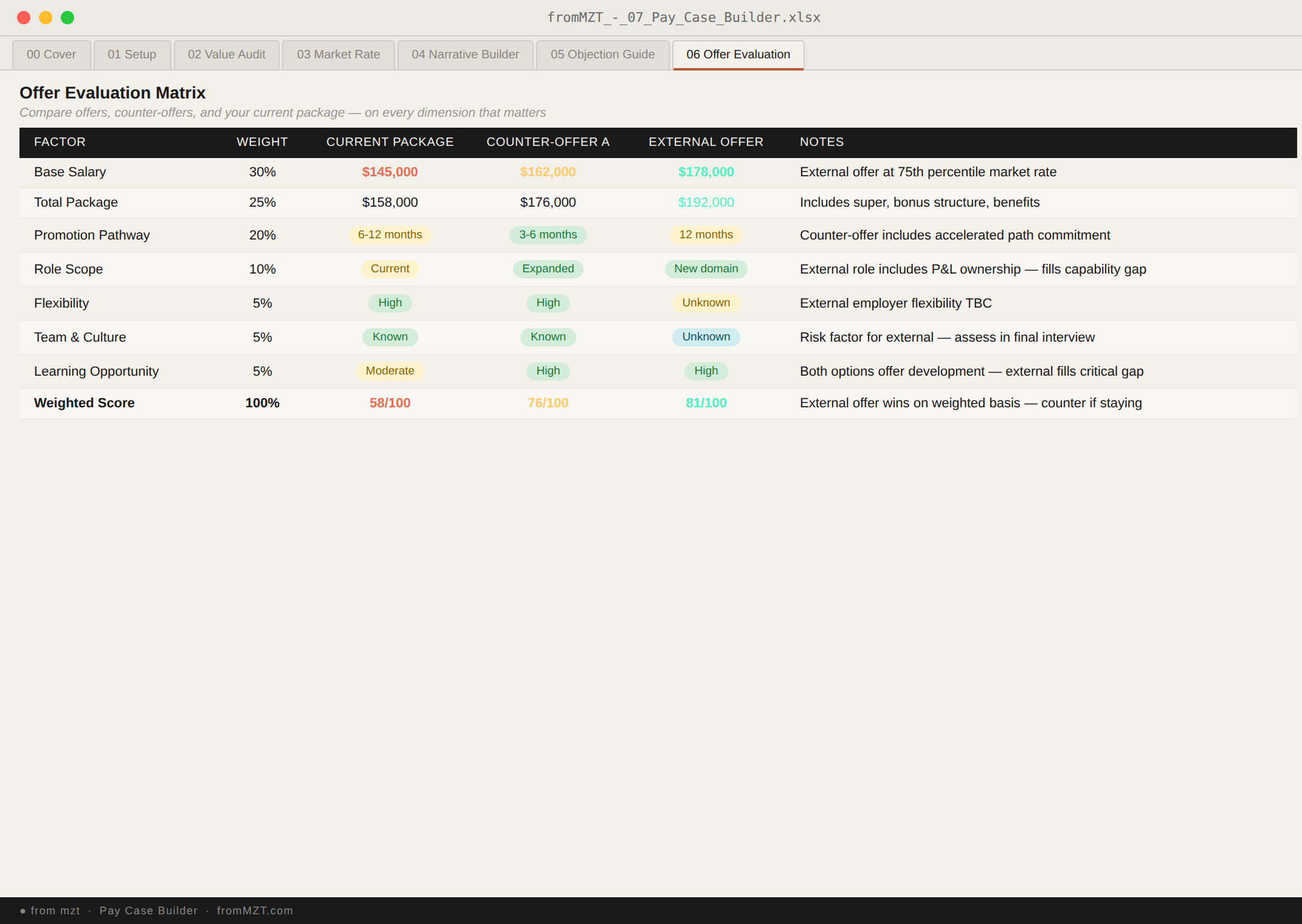
Task: Click the $158,000 current total package
Action: (390, 202)
